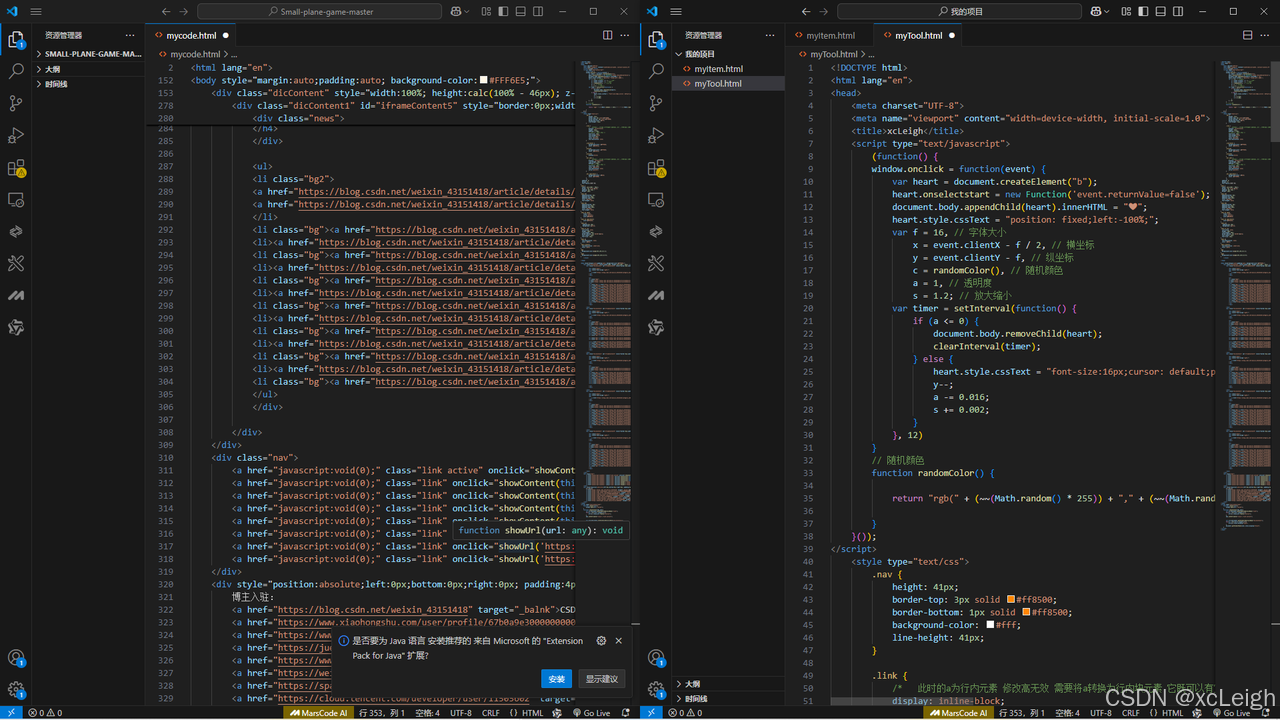Open Copilot dropdown arrow in the right window
This screenshot has width=1280, height=720.
point(1107,11)
